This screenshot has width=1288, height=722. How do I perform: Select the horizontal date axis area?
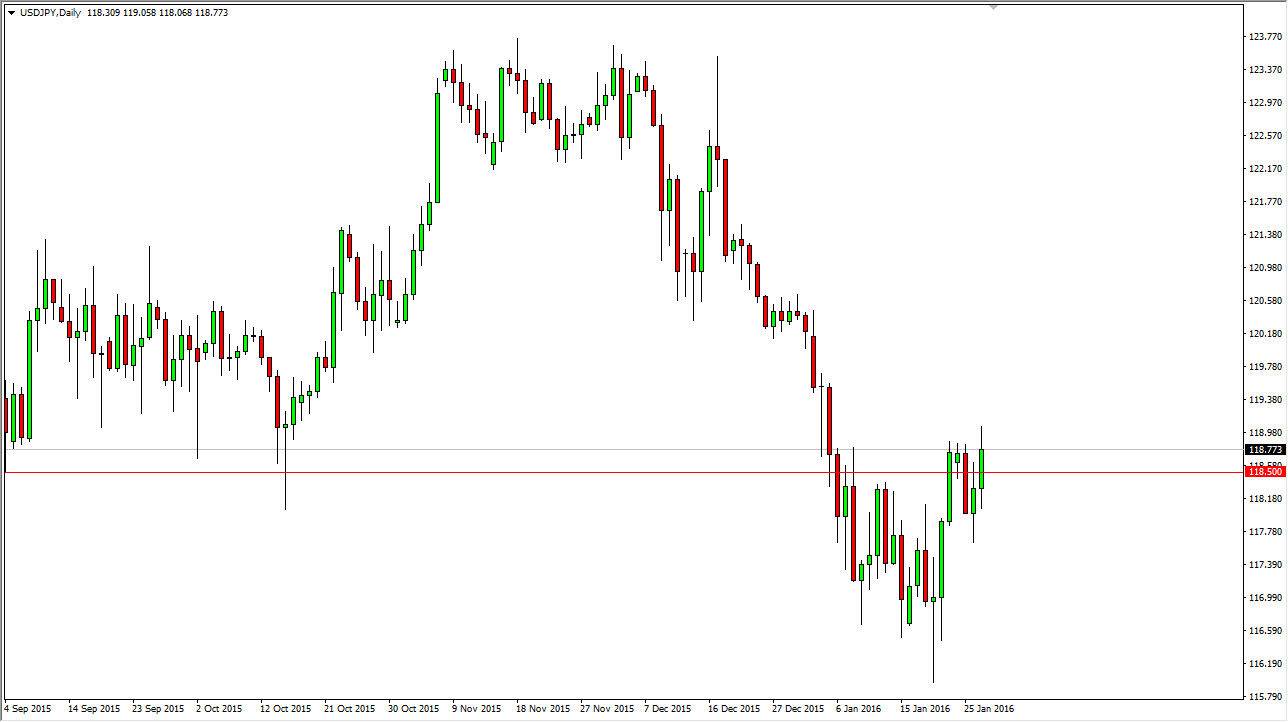[600, 707]
